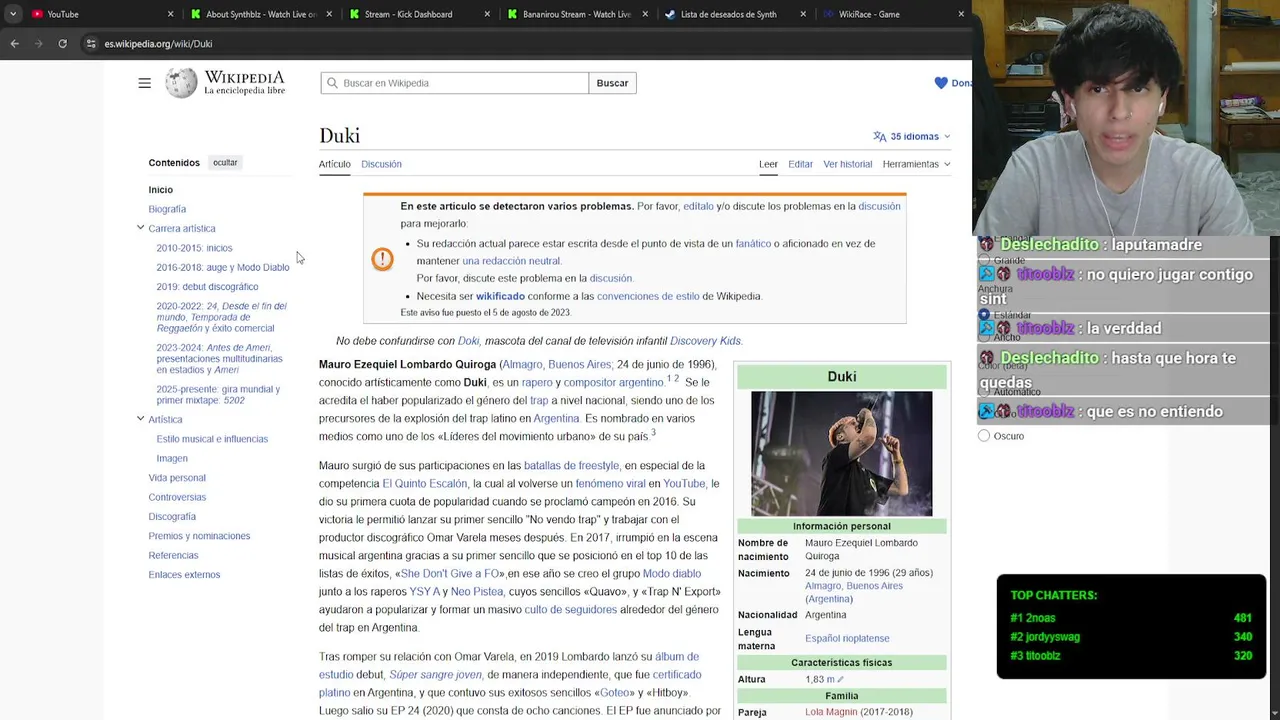Close the Lista de deseados tab
This screenshot has height=720, width=1280.
(x=803, y=14)
